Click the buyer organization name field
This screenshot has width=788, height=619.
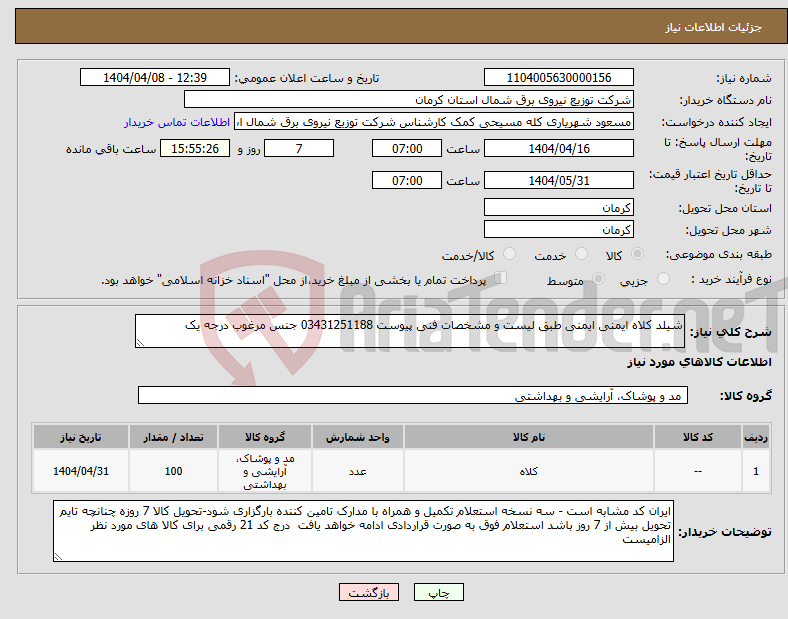tap(409, 99)
